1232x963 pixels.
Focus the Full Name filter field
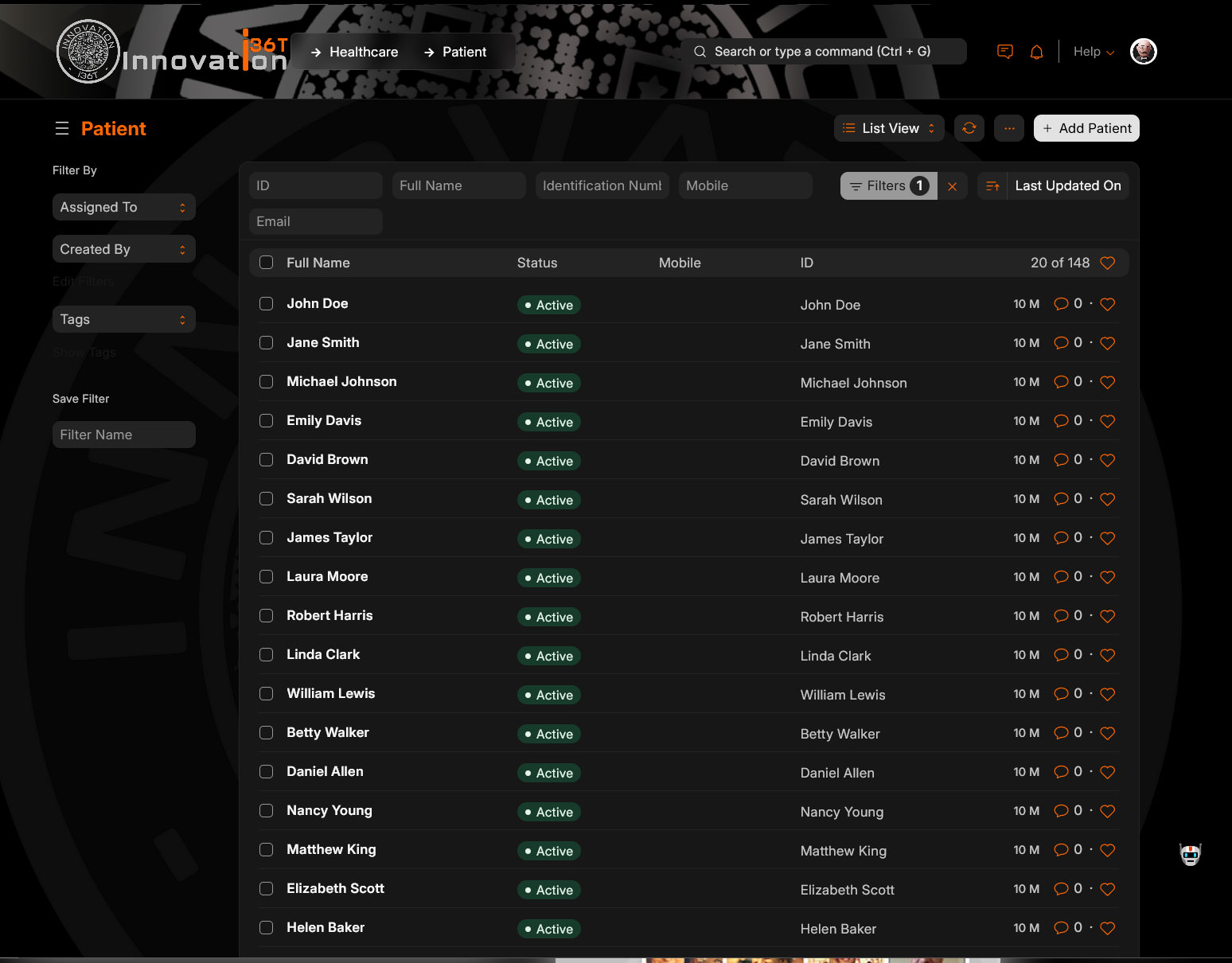pyautogui.click(x=458, y=186)
